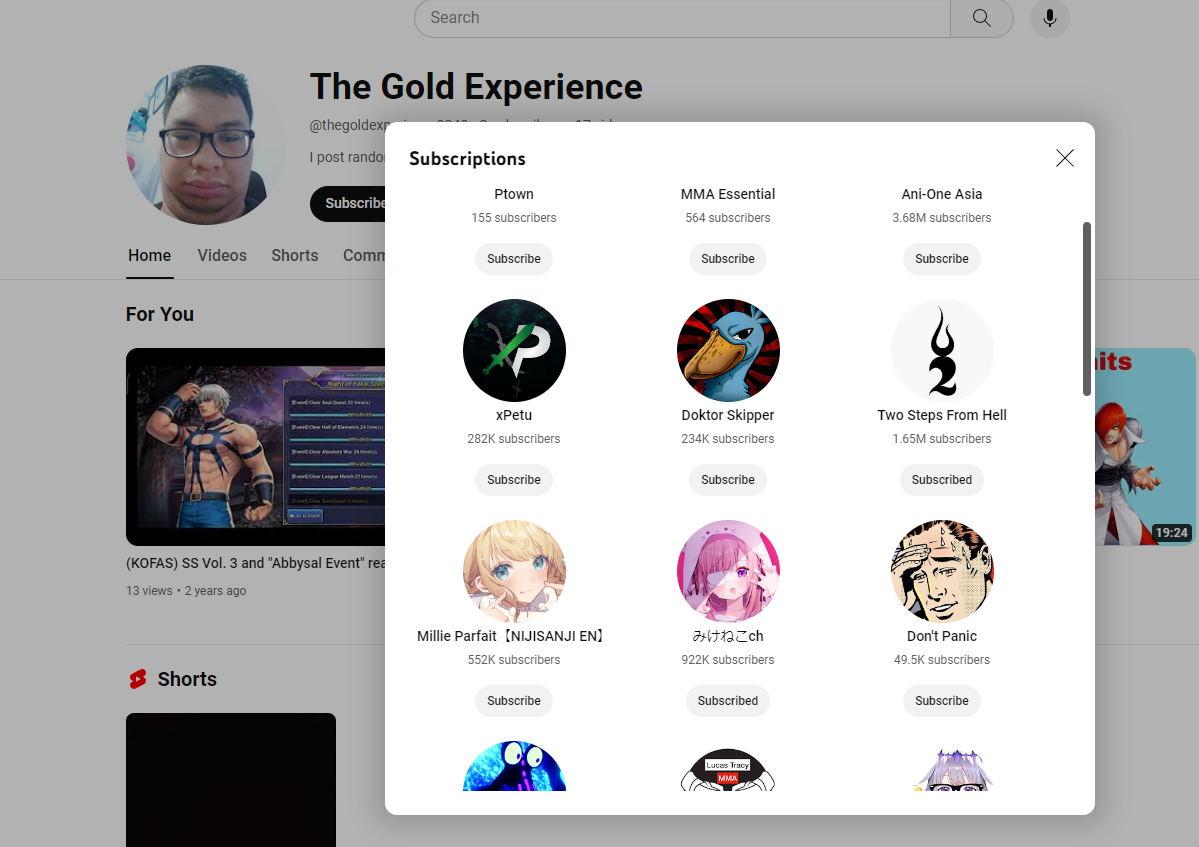
Task: Click the search magnifier icon
Action: (x=981, y=18)
